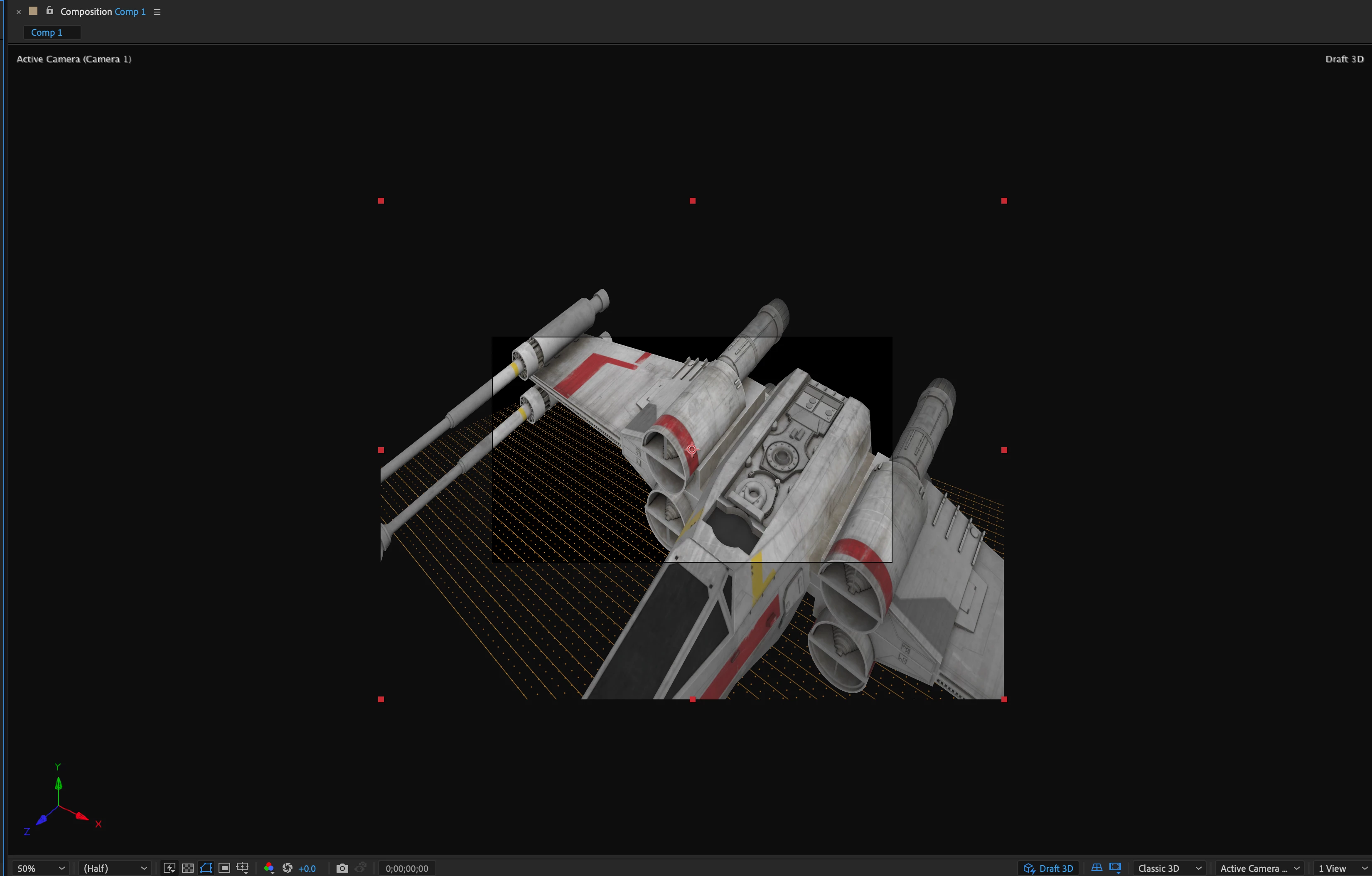Viewport: 1372px width, 876px height.
Task: Click the reset exposure aperture icon
Action: 288,867
